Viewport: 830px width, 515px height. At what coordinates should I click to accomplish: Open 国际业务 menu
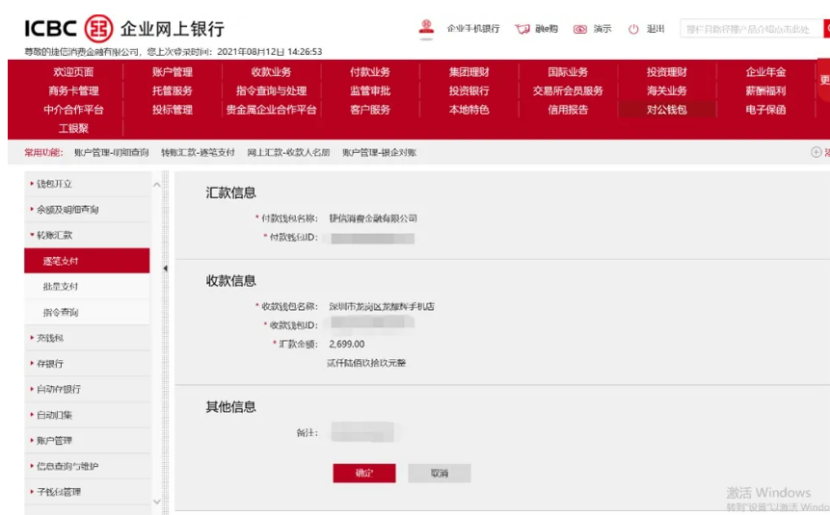coord(568,72)
